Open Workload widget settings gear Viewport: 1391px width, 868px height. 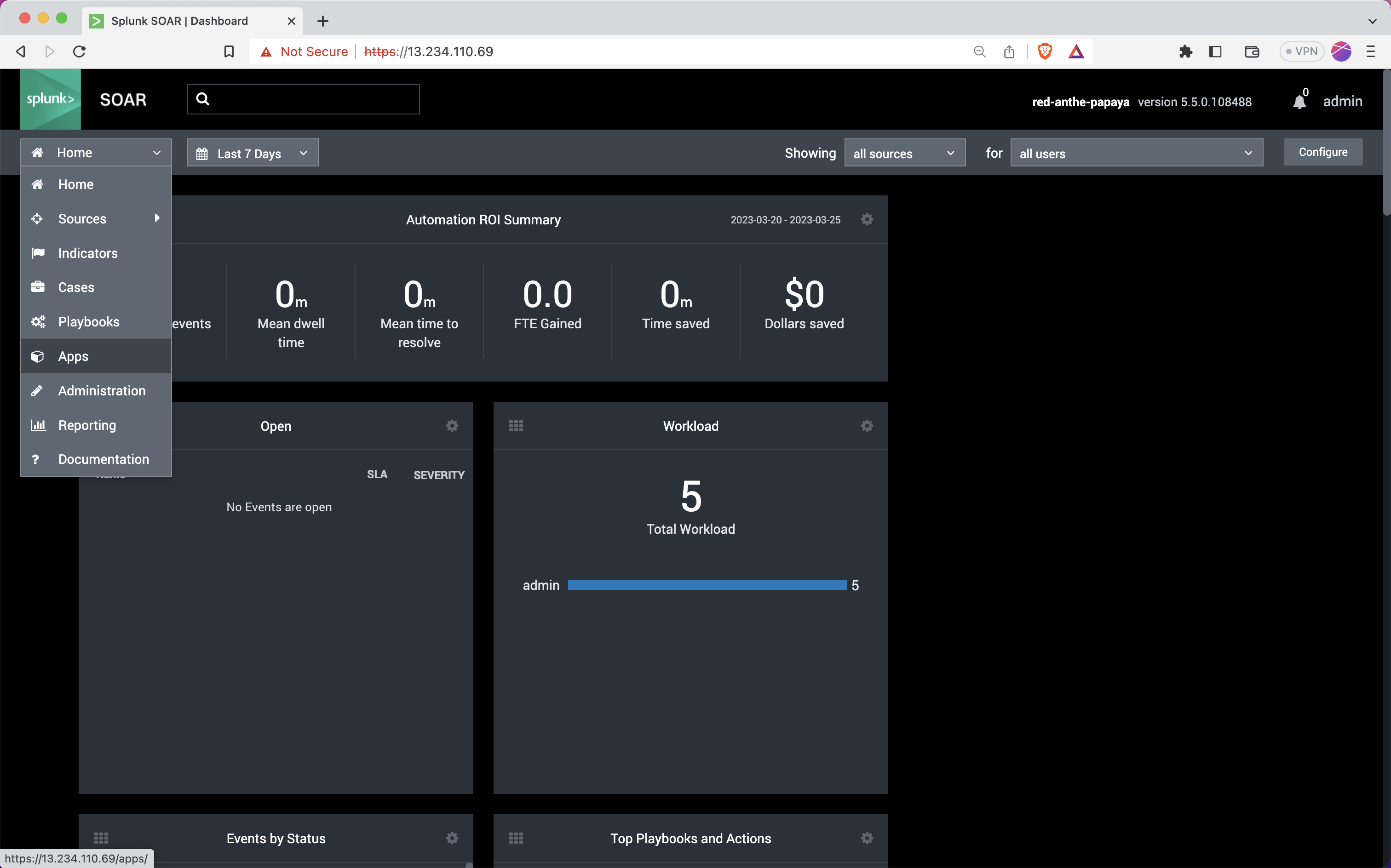866,425
